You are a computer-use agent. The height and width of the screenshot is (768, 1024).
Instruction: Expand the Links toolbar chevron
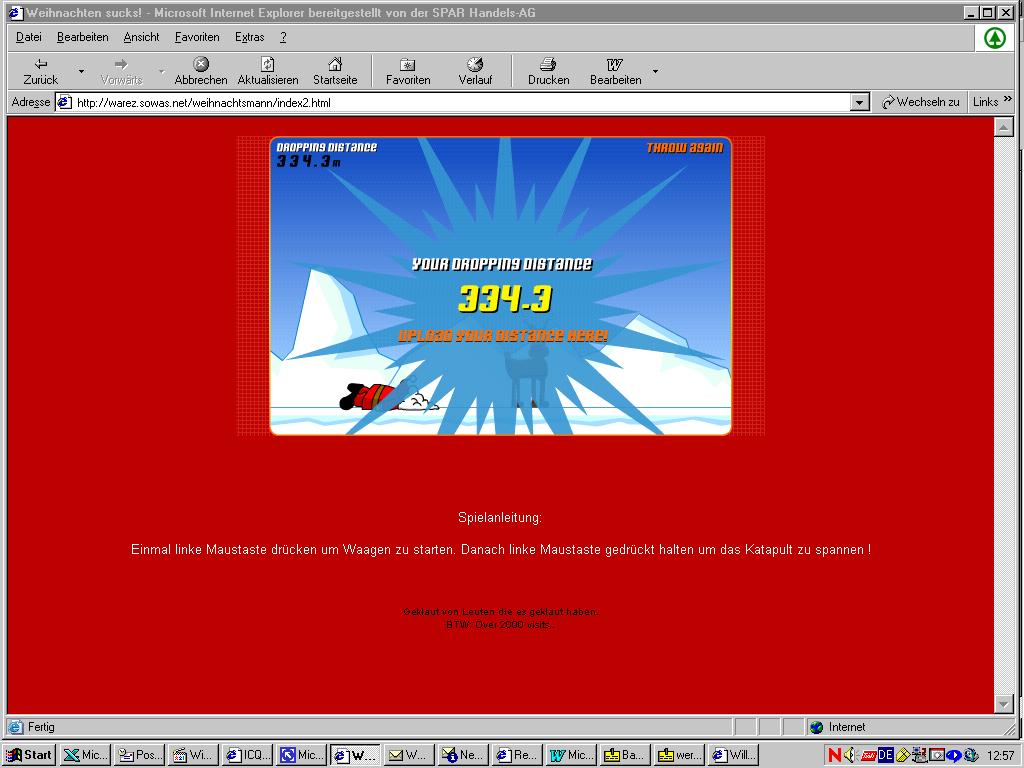(1007, 100)
